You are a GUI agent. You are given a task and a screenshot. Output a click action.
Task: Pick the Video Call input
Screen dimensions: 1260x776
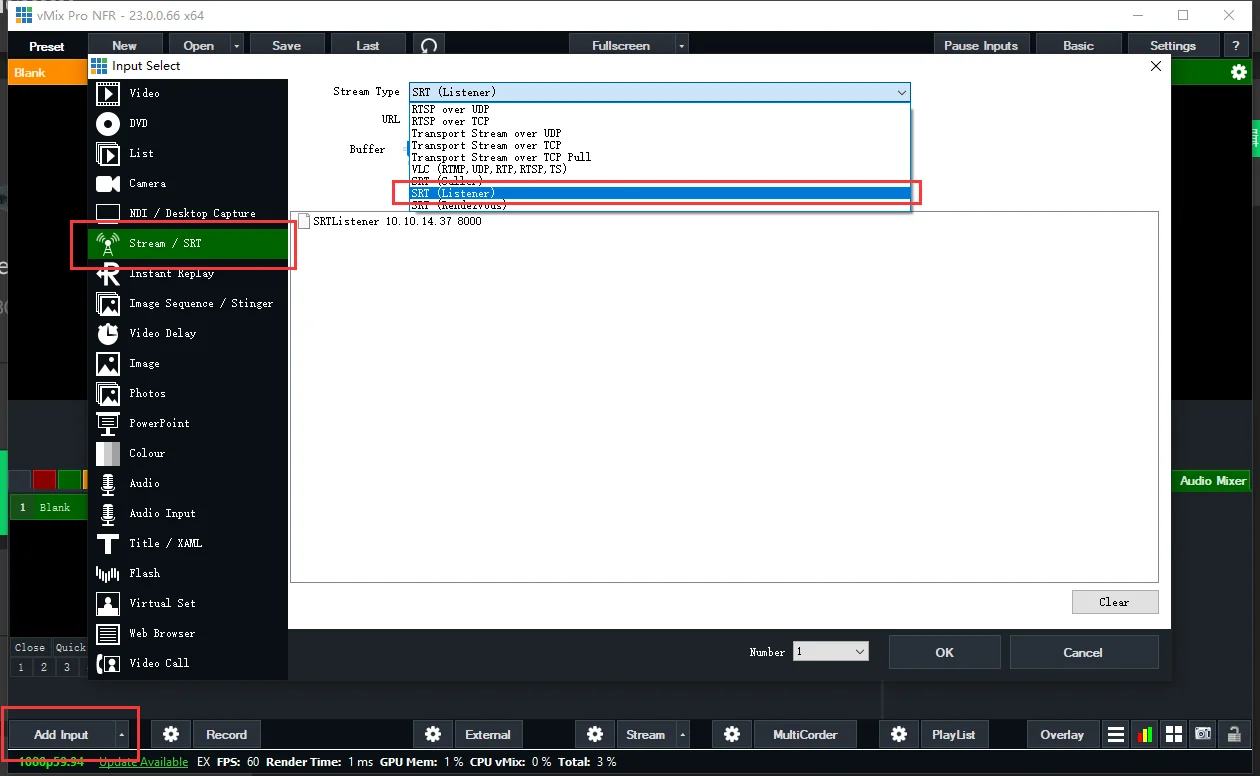[x=188, y=663]
